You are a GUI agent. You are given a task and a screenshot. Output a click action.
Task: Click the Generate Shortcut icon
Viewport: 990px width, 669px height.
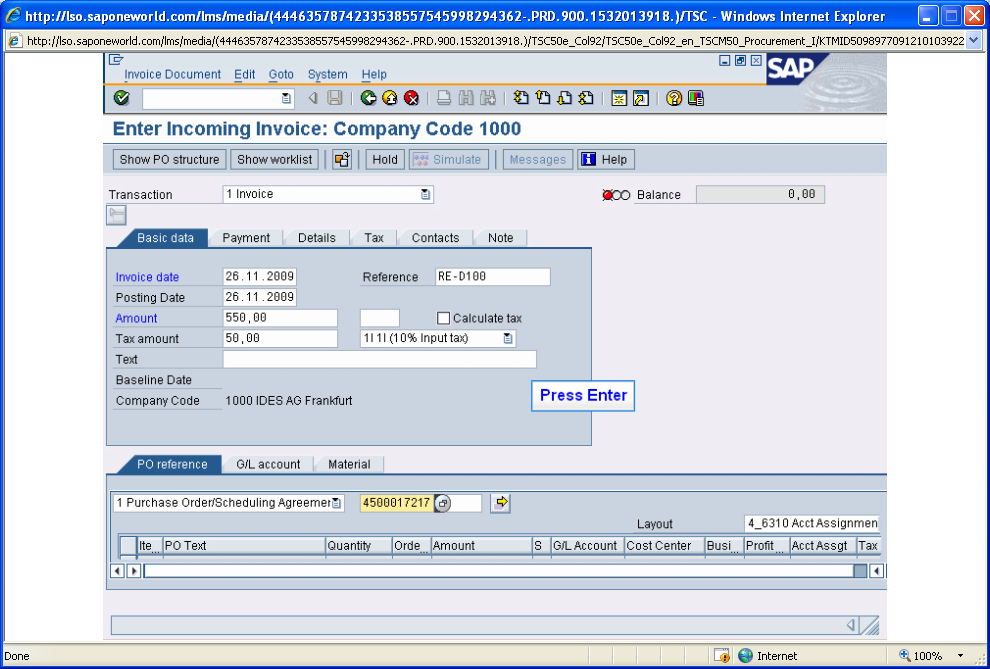(x=641, y=98)
